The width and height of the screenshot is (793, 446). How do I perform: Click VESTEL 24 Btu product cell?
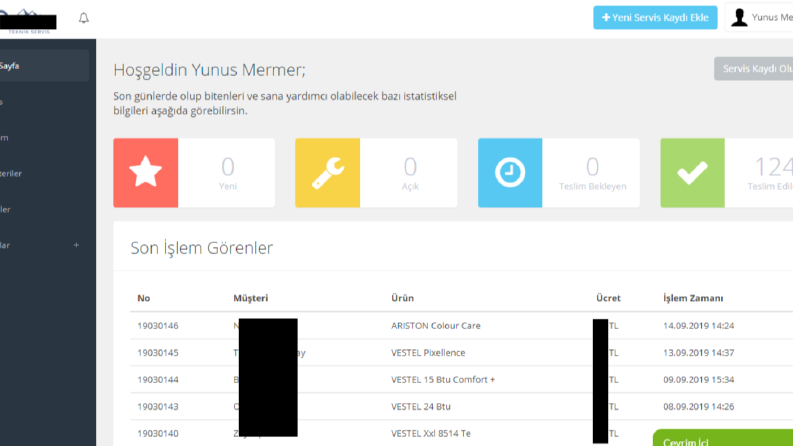click(421, 407)
